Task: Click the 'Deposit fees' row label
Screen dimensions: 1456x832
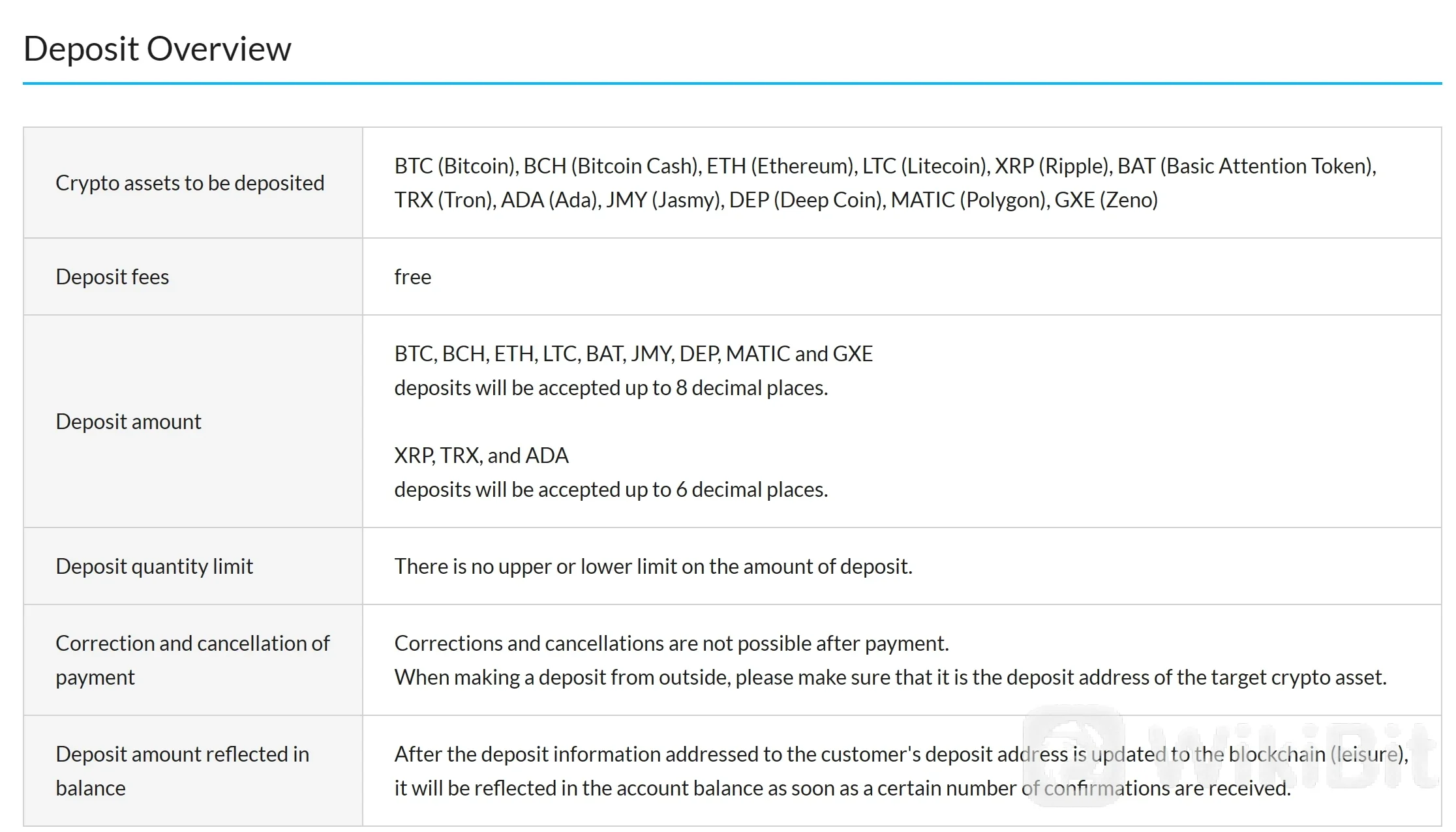Action: click(112, 277)
